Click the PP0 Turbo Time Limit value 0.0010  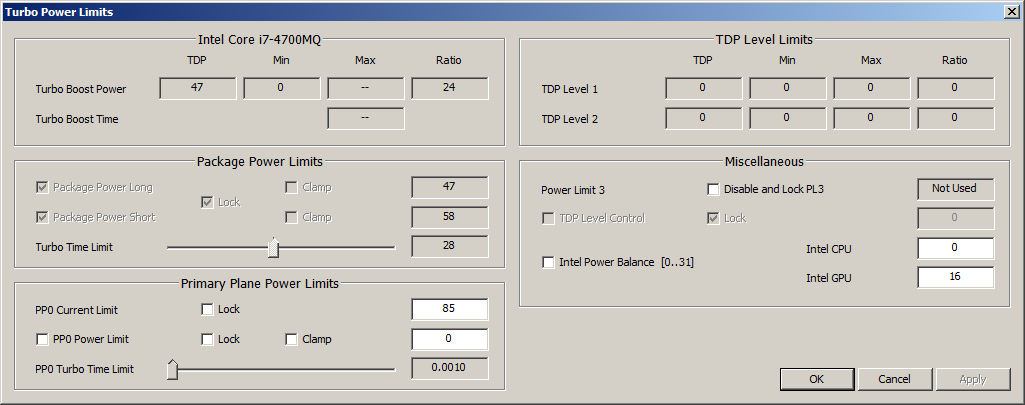[x=450, y=368]
